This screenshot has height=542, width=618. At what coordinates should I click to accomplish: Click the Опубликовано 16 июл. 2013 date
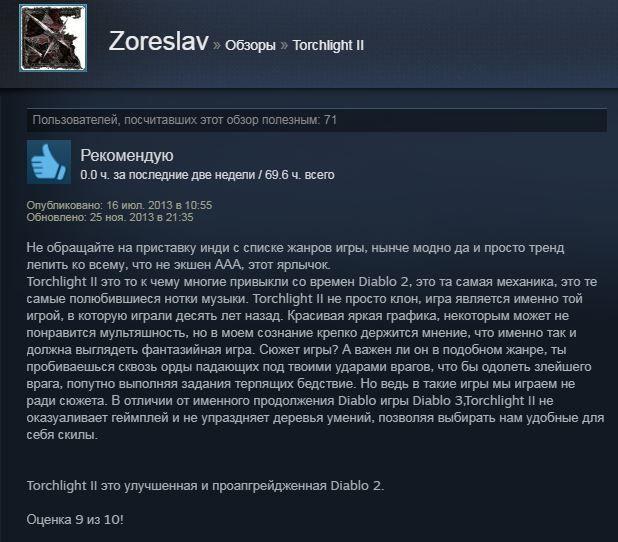[119, 205]
